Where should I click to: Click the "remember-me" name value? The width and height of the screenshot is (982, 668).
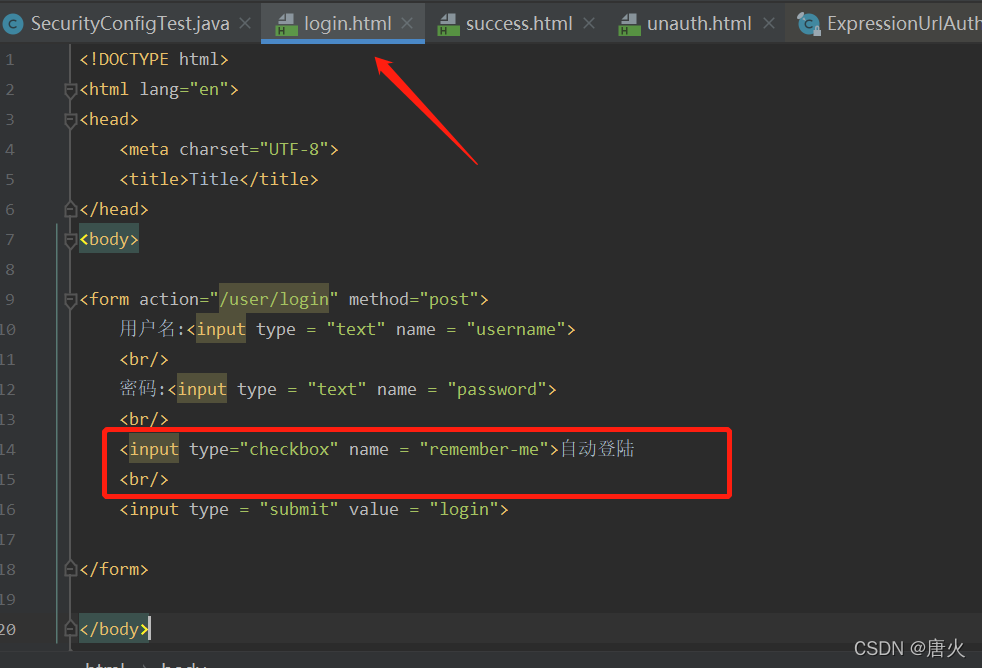pos(484,450)
